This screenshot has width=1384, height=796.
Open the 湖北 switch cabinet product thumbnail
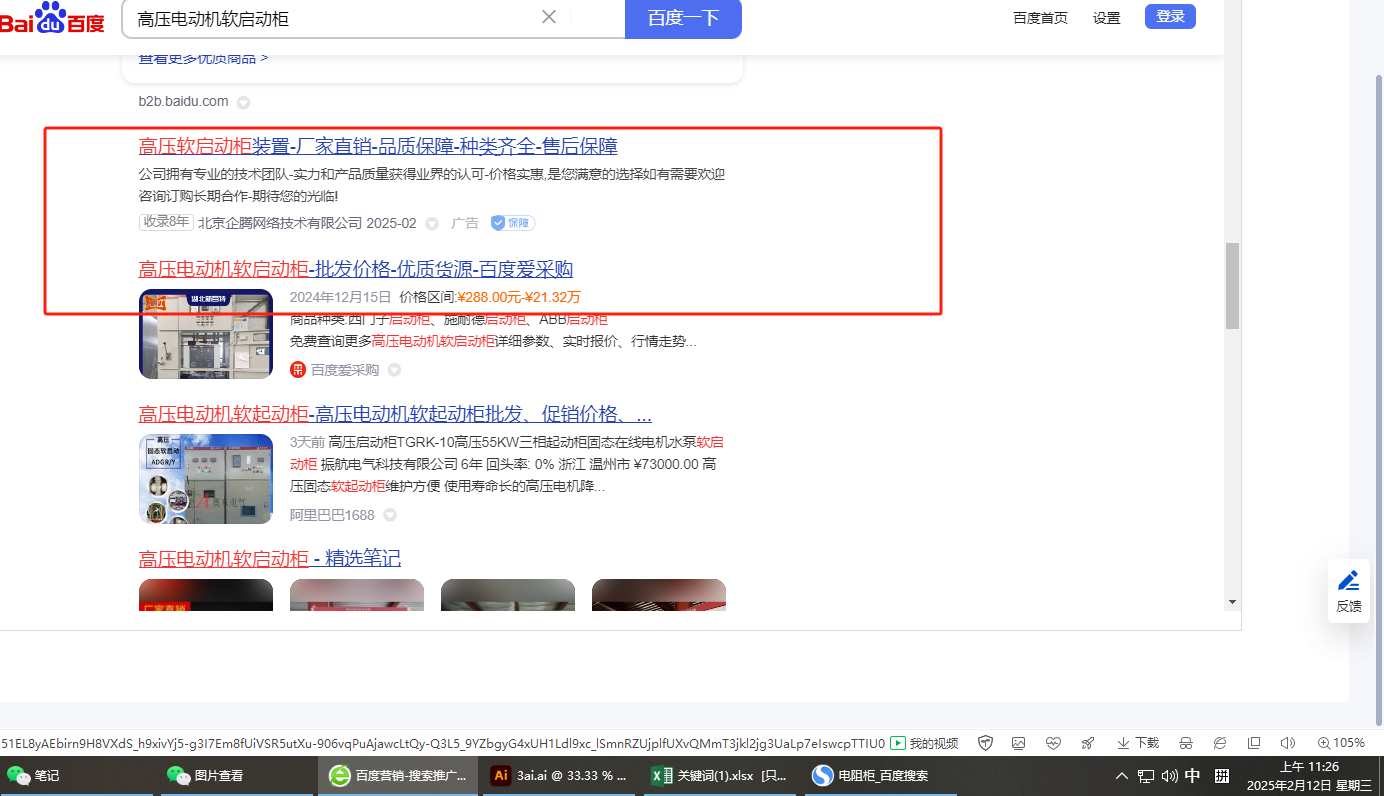206,334
